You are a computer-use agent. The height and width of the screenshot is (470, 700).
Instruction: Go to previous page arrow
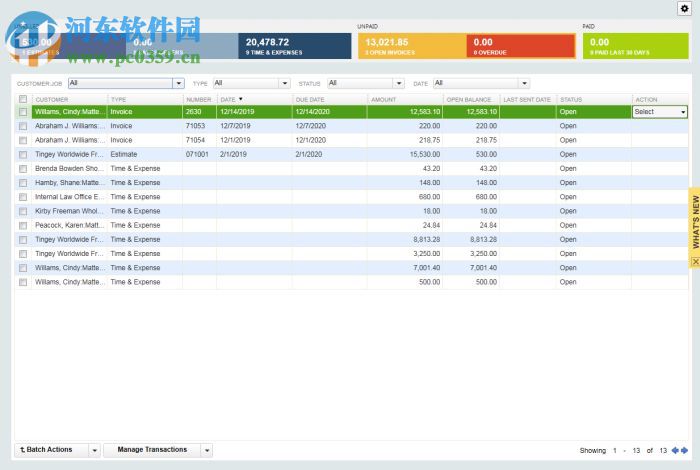click(675, 450)
